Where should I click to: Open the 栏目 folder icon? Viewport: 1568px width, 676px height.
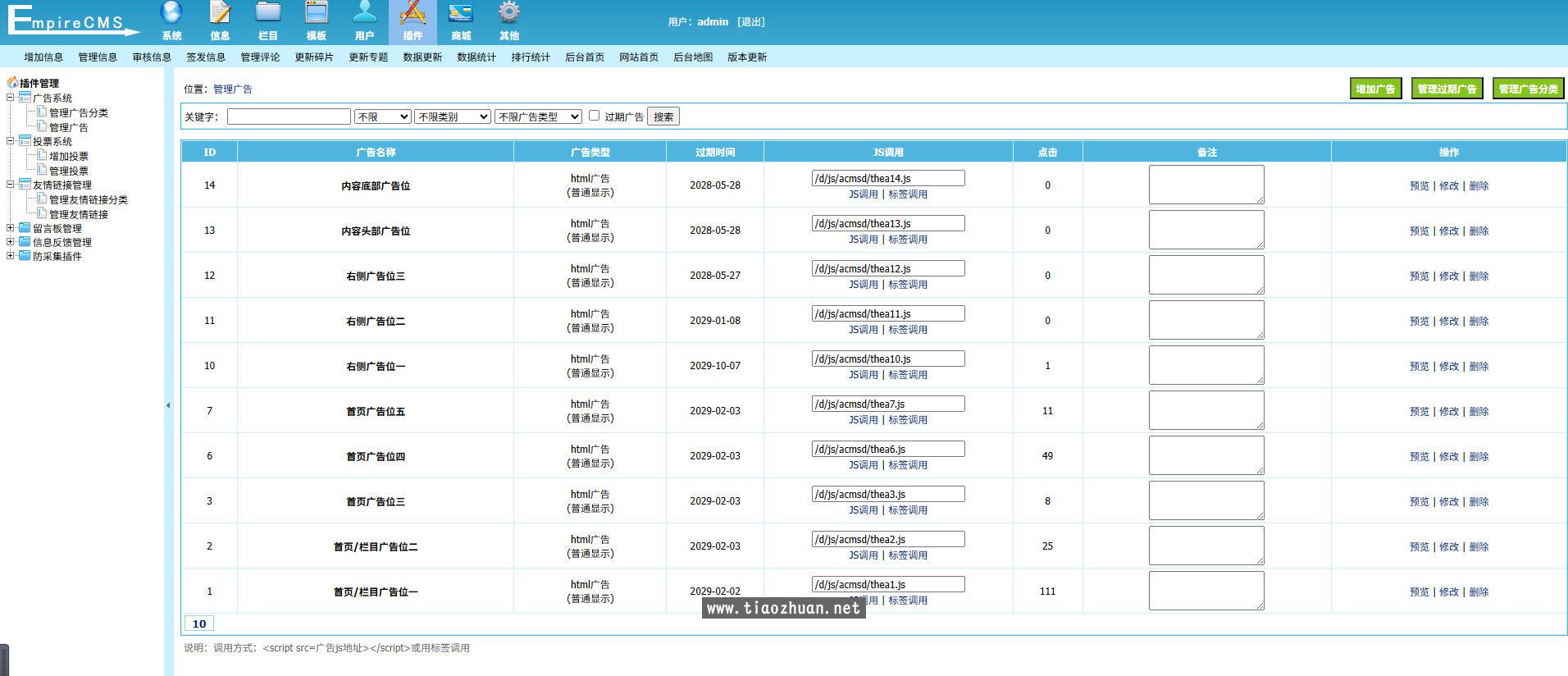(x=268, y=14)
